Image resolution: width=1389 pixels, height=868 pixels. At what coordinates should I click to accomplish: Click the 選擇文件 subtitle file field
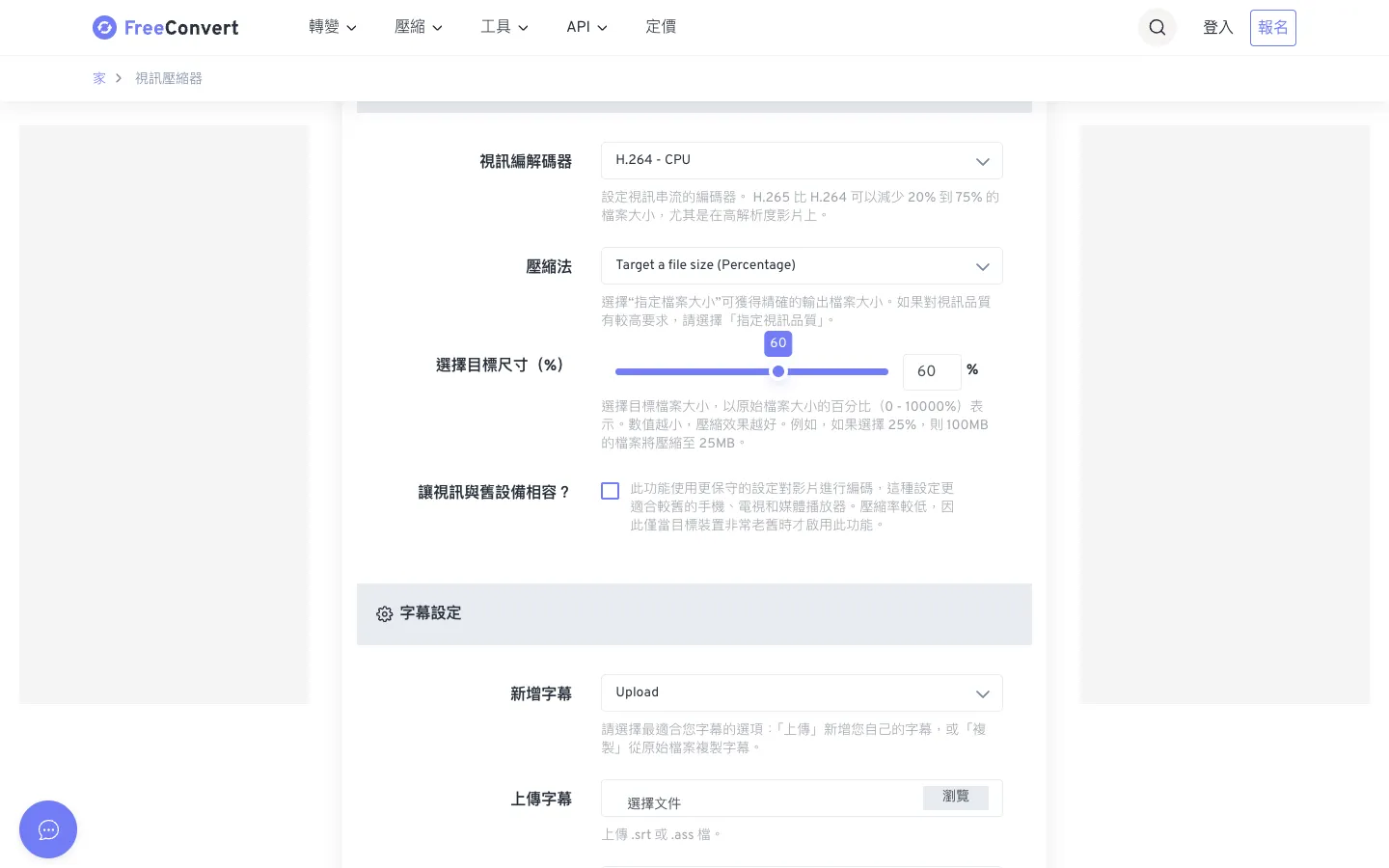[802, 799]
